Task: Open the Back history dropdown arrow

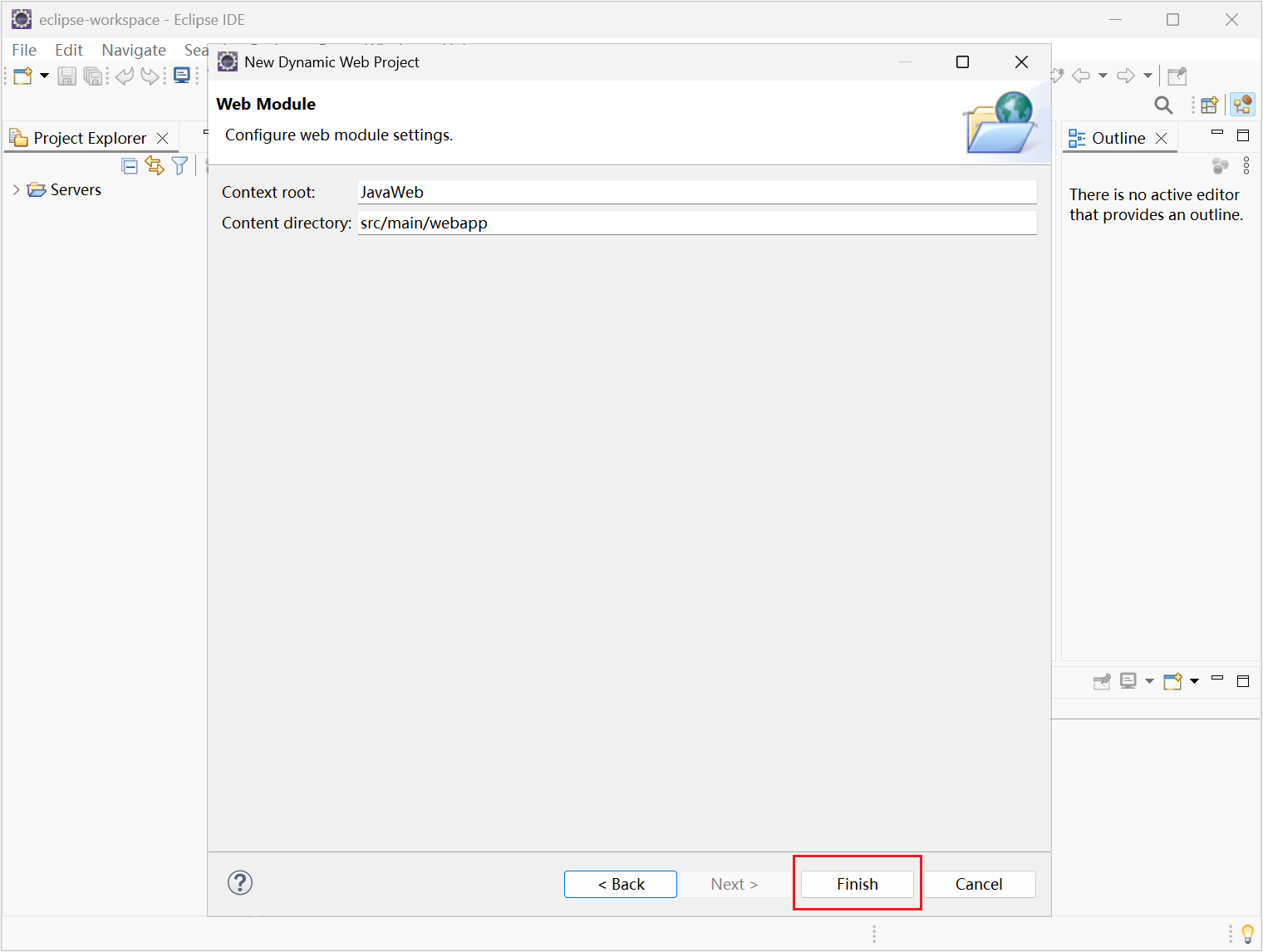Action: [1103, 76]
